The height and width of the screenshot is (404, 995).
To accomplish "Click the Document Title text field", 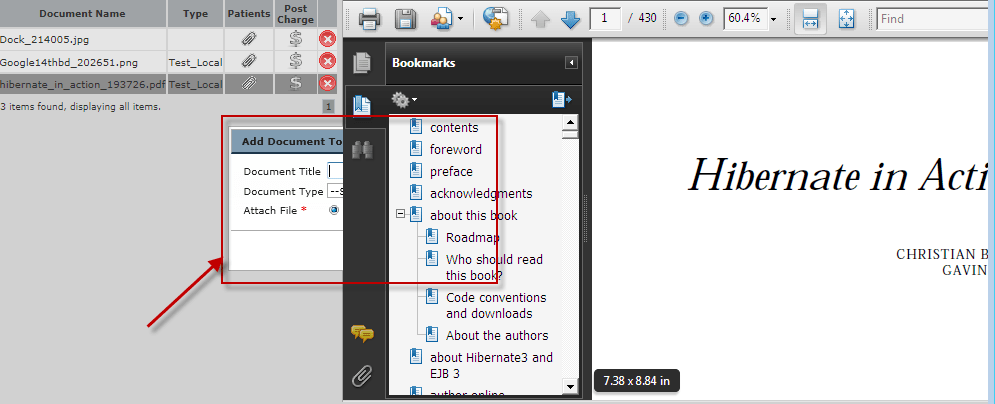I will (x=335, y=171).
